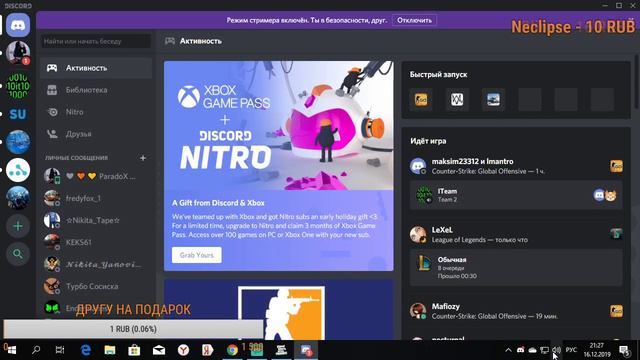Open chat with fredyfox_1
This screenshot has width=640, height=360.
click(96, 198)
